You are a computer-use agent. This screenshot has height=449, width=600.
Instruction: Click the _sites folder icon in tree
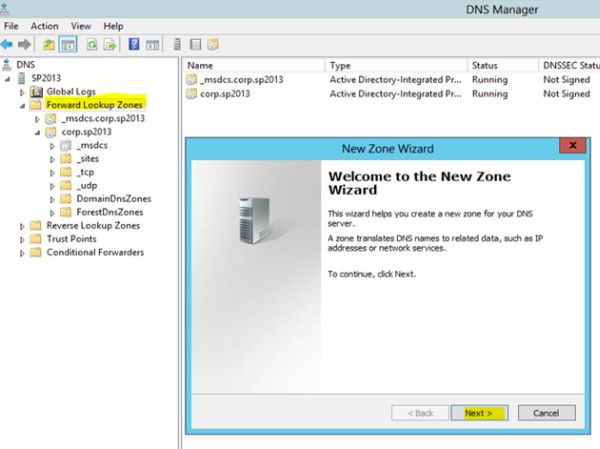66,158
